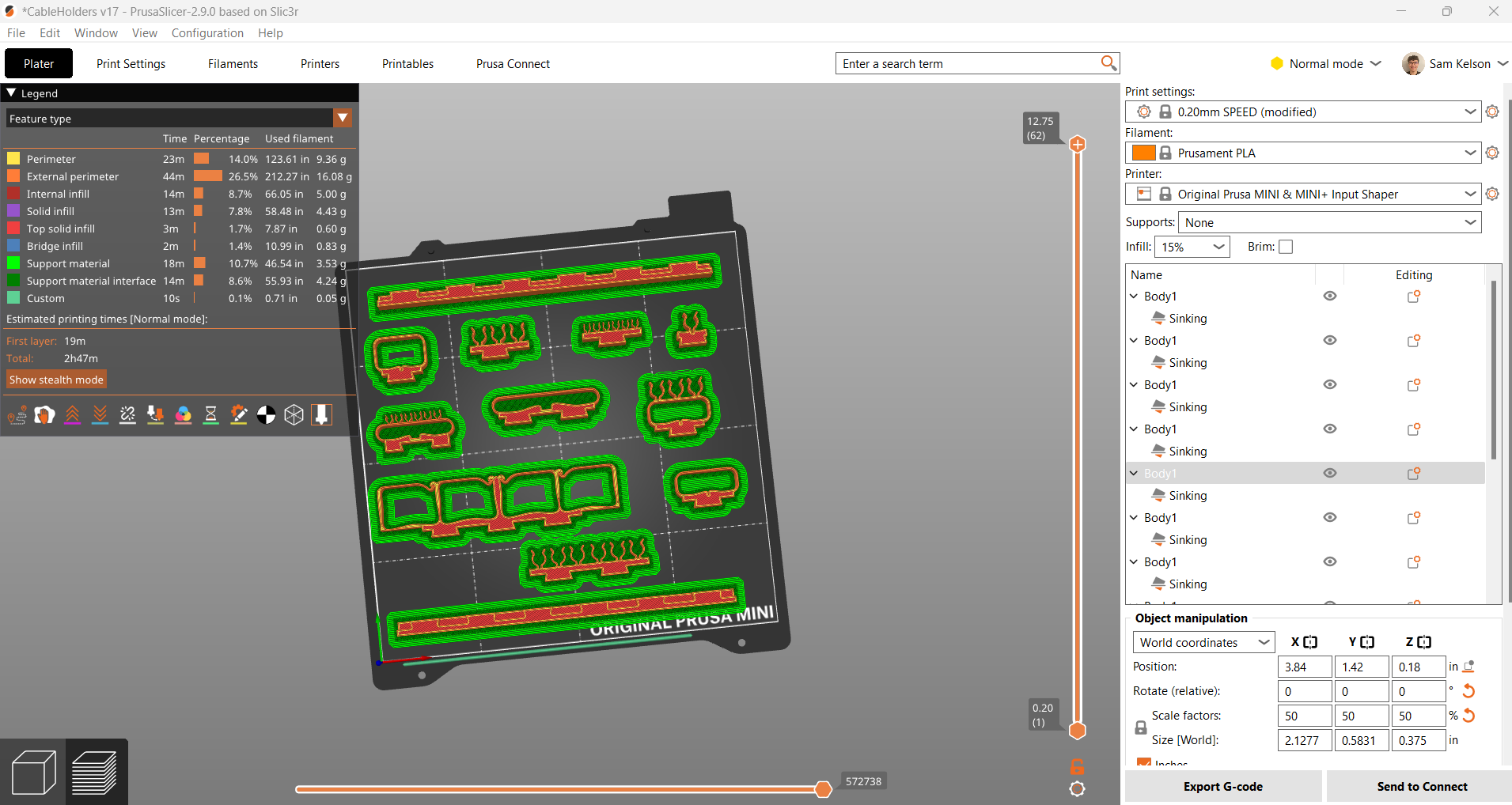The image size is (1512, 805).
Task: Open Print settings gear icon
Action: coord(1492,111)
